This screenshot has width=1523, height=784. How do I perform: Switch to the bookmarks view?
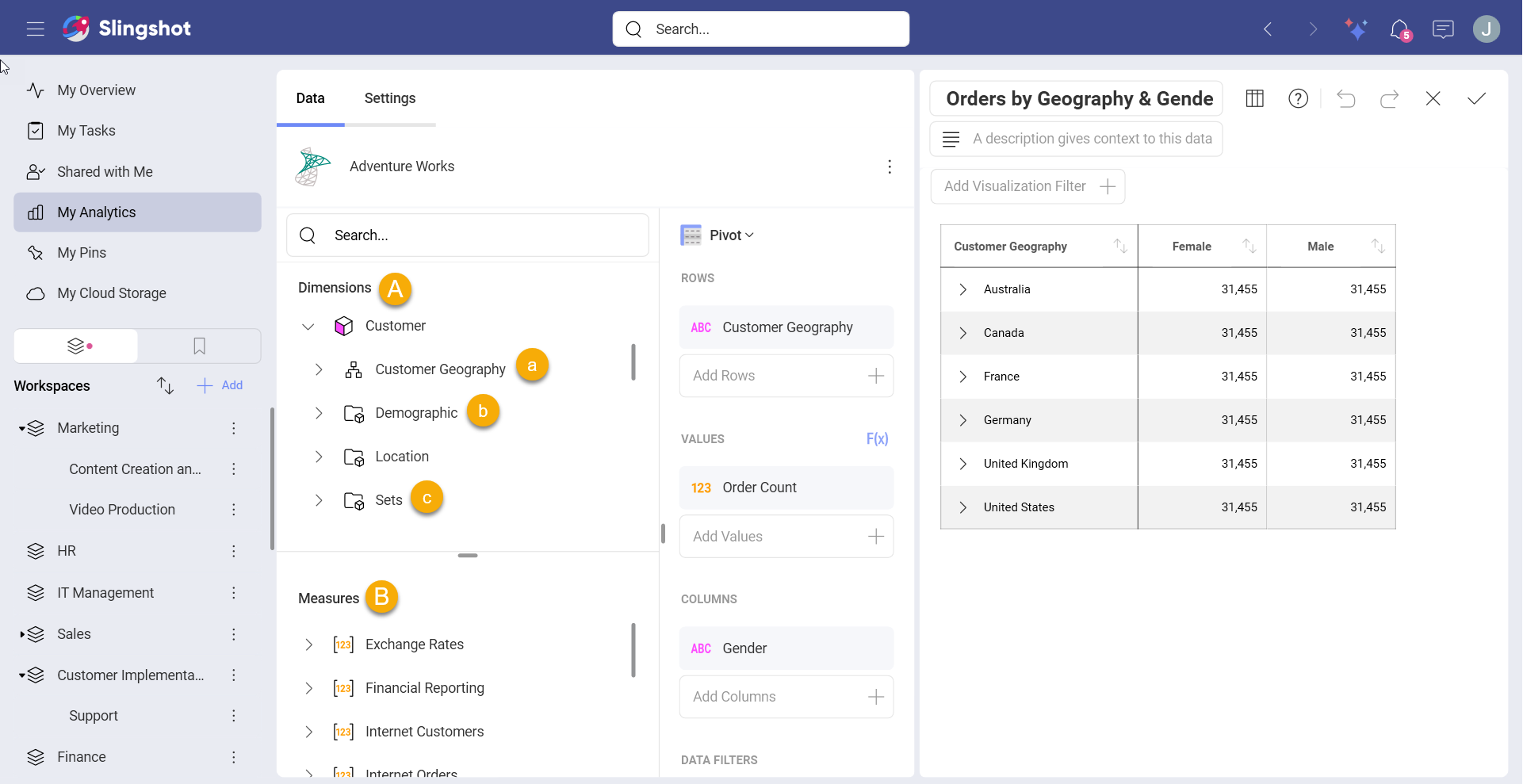(200, 346)
